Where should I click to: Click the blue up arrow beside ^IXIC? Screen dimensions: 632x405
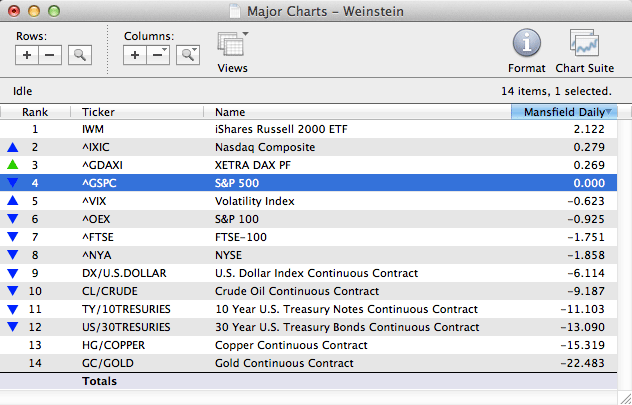(12, 147)
